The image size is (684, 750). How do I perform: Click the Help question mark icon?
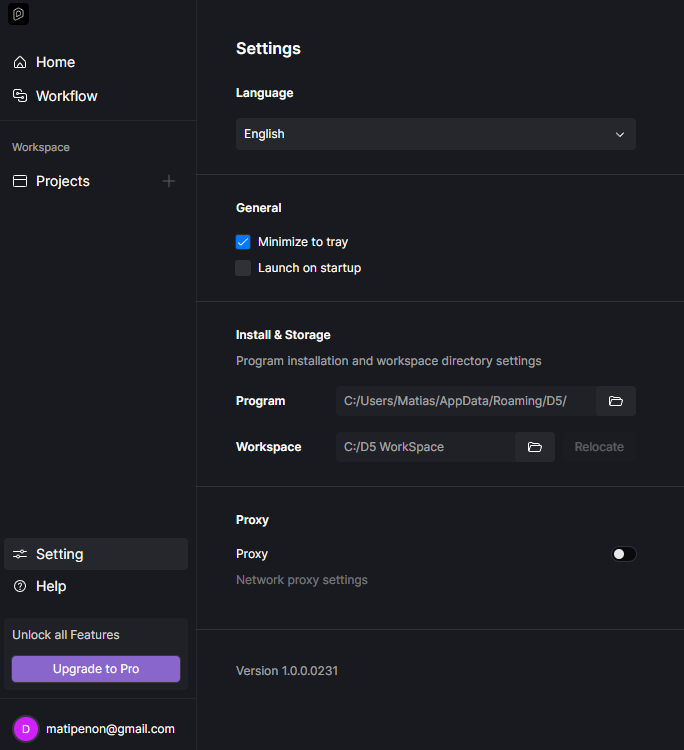20,586
